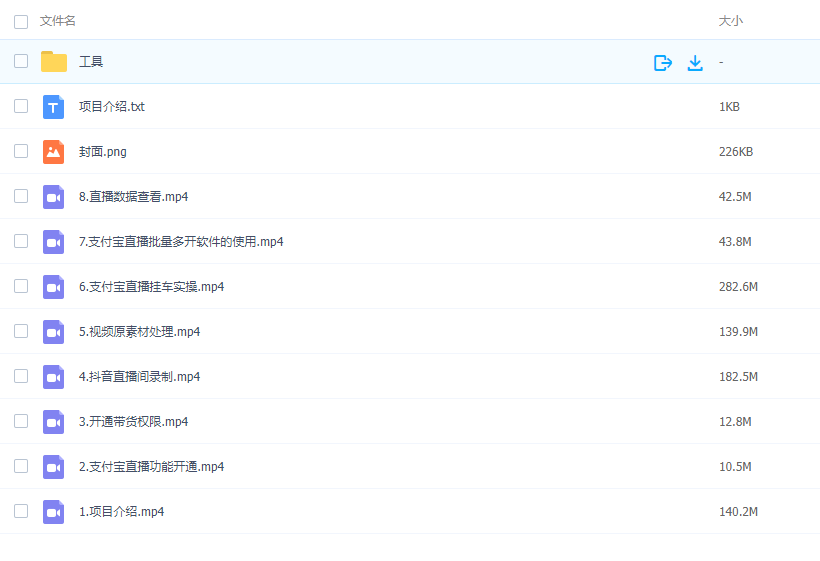Toggle checkbox for 2.支付宝直播功能开通.mp4
Viewport: 820px width, 561px height.
click(x=21, y=466)
